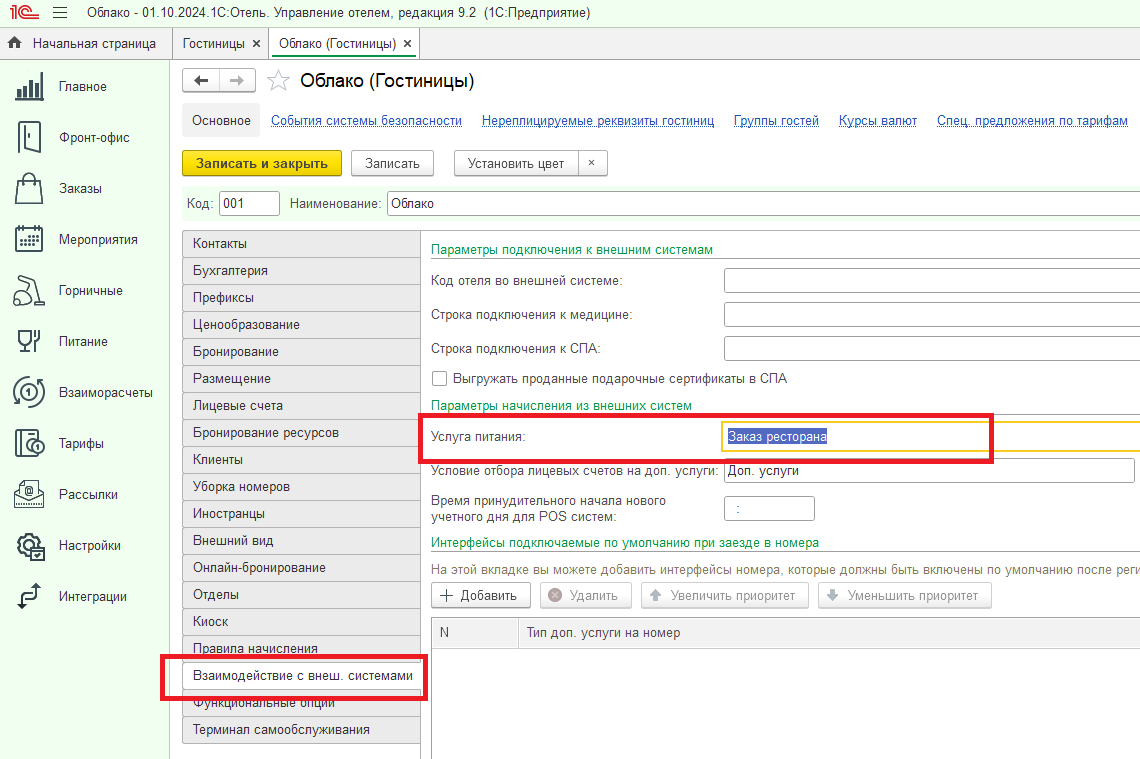
Task: Open the Иностранцы settings page
Action: 301,513
